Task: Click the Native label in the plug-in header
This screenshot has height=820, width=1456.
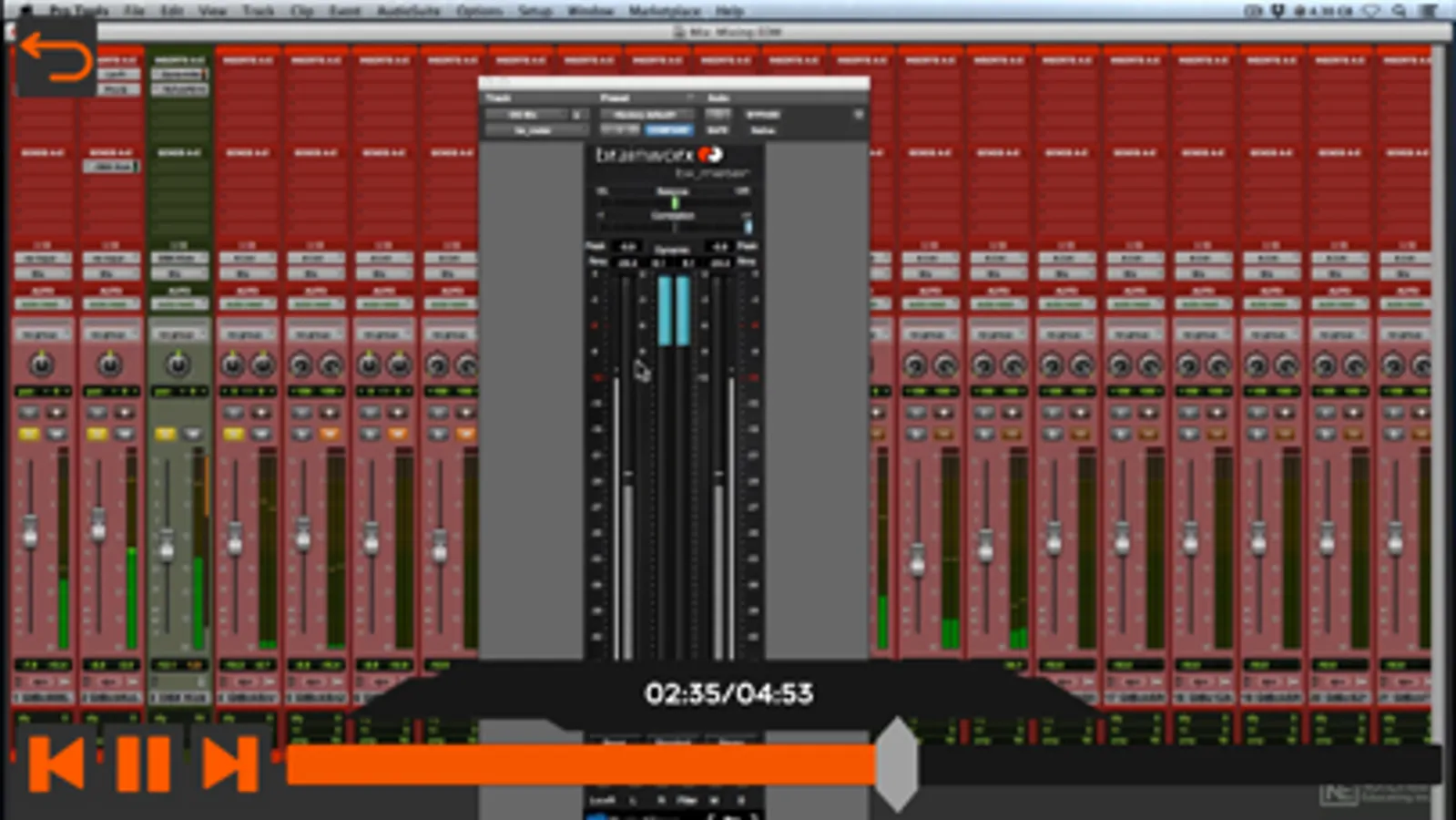Action: pos(763,130)
